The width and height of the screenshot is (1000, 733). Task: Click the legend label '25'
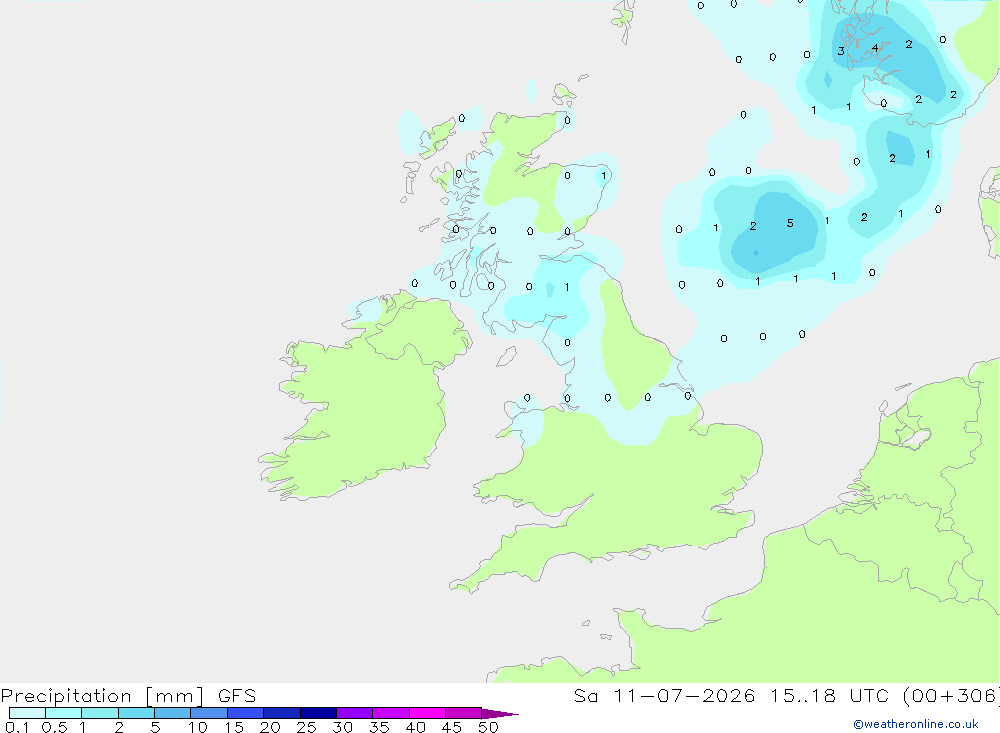tap(306, 727)
